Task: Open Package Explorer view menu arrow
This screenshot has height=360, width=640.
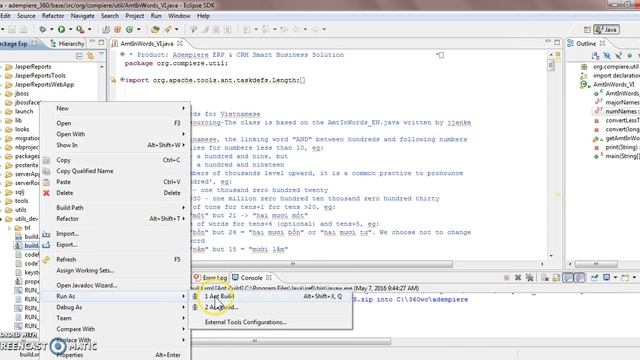Action: (101, 54)
